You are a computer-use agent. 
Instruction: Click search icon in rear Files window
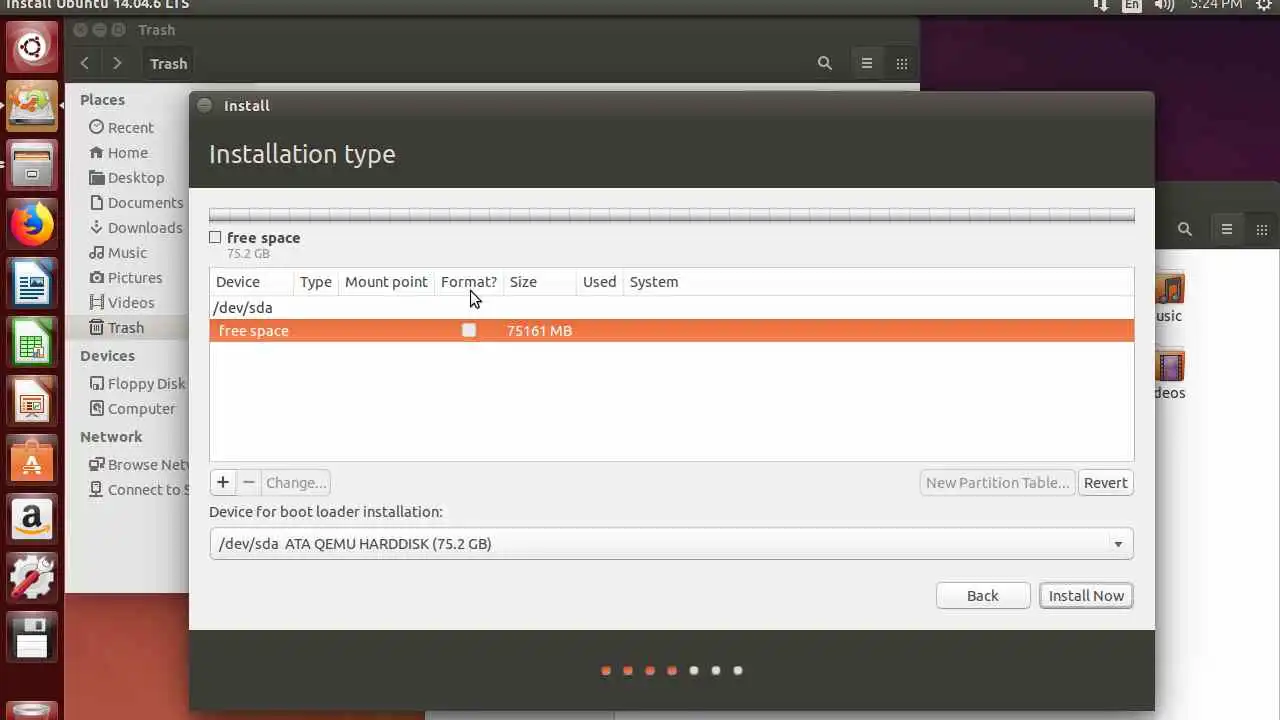tap(1185, 229)
